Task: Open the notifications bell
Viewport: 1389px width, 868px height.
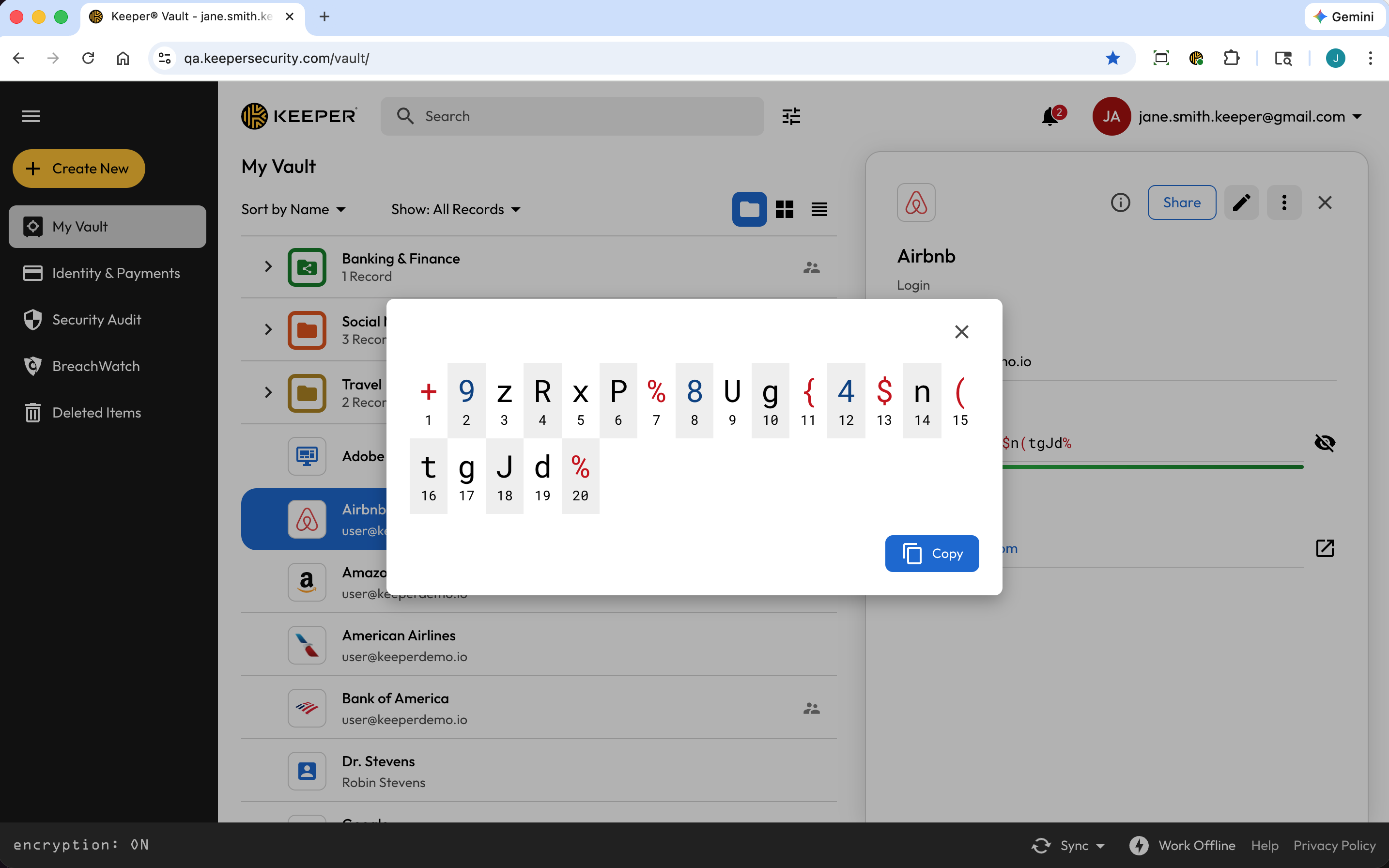Action: point(1050,117)
